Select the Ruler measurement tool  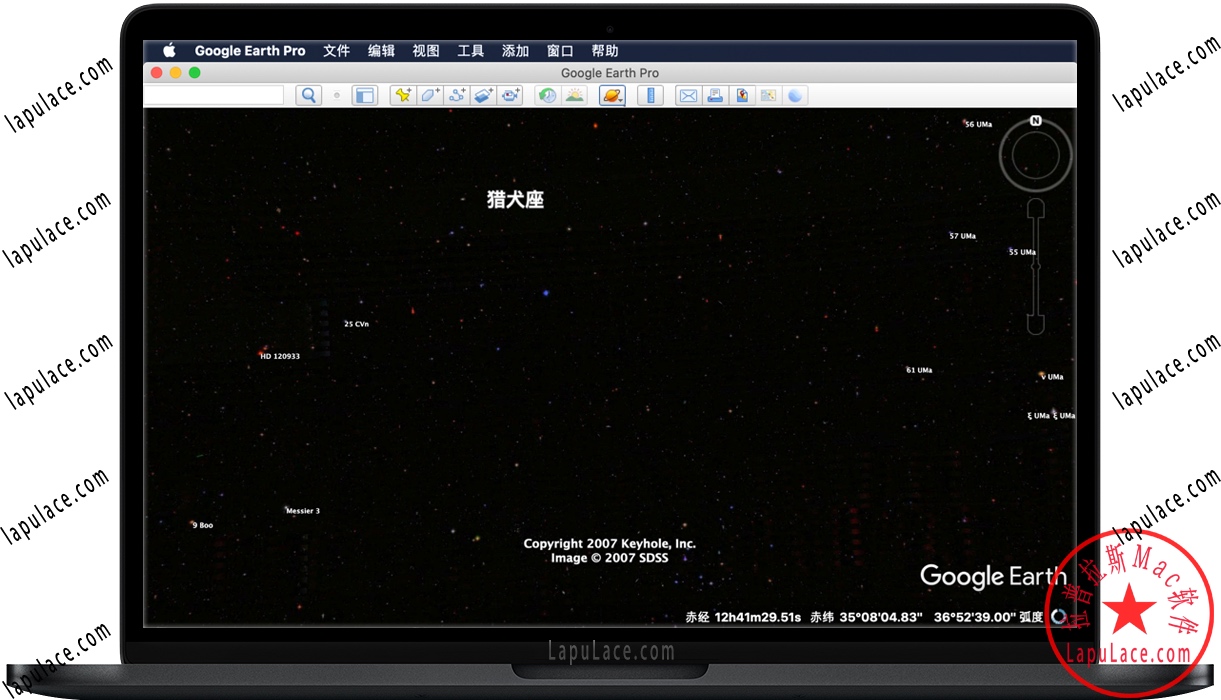click(650, 95)
